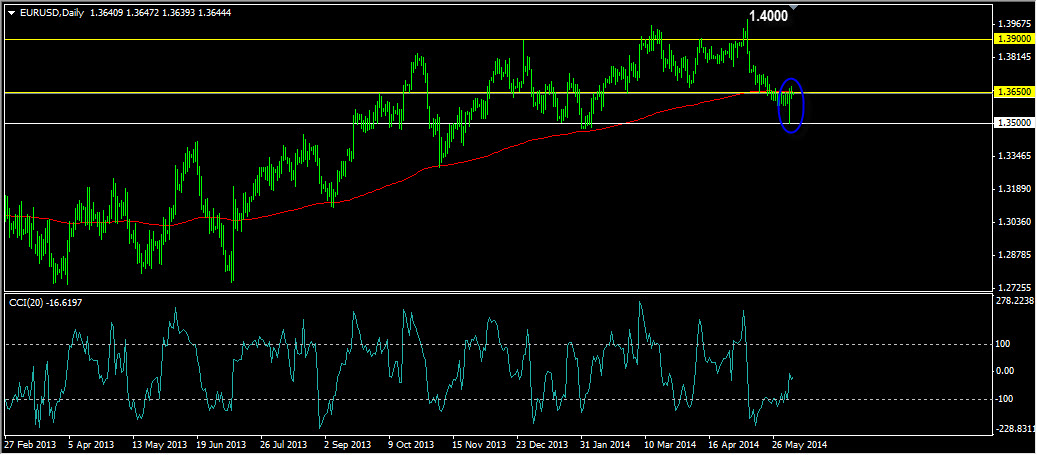Open the chart menu triangle beside EURUSD,Daily
Viewport: 1037px width, 455px height.
[11, 13]
